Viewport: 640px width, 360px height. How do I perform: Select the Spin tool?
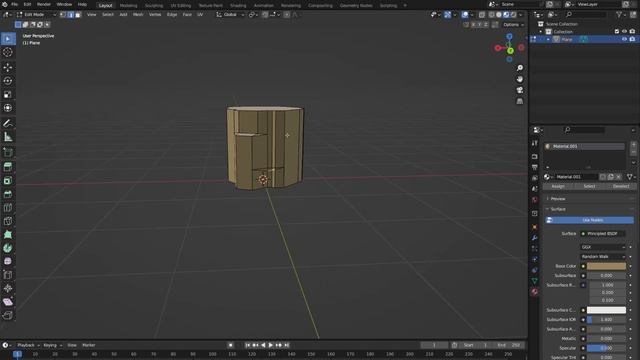[8, 248]
